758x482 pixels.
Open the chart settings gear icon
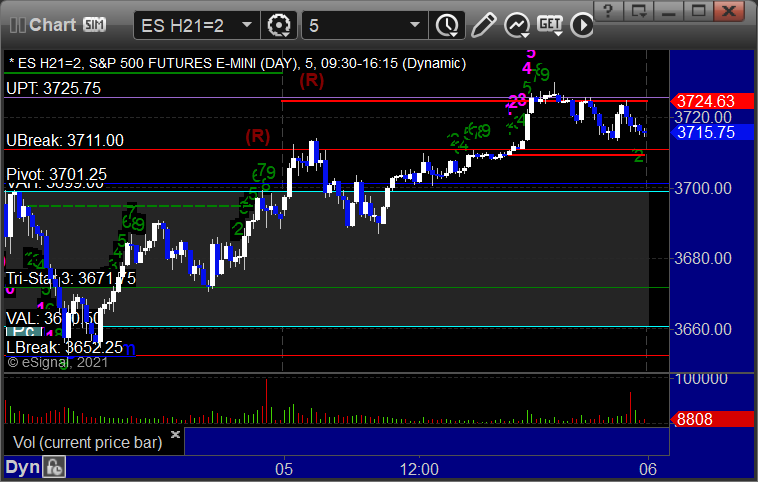pyautogui.click(x=279, y=25)
